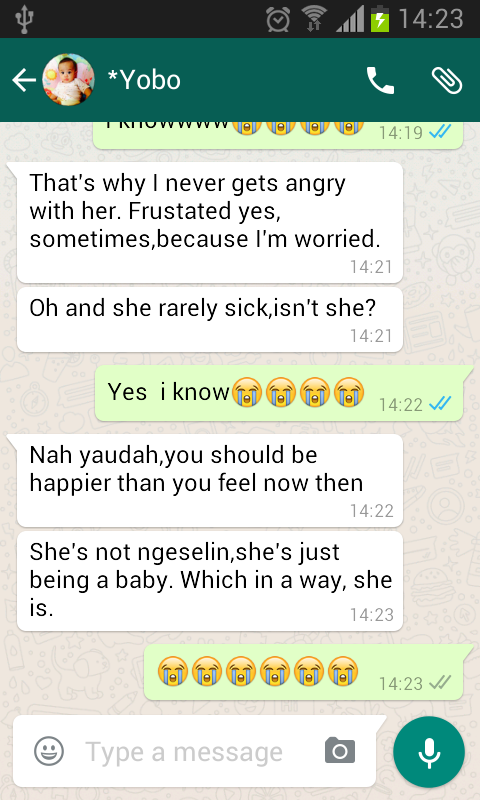Tap the battery charging icon
Screen dimensions: 480x800
[380, 19]
